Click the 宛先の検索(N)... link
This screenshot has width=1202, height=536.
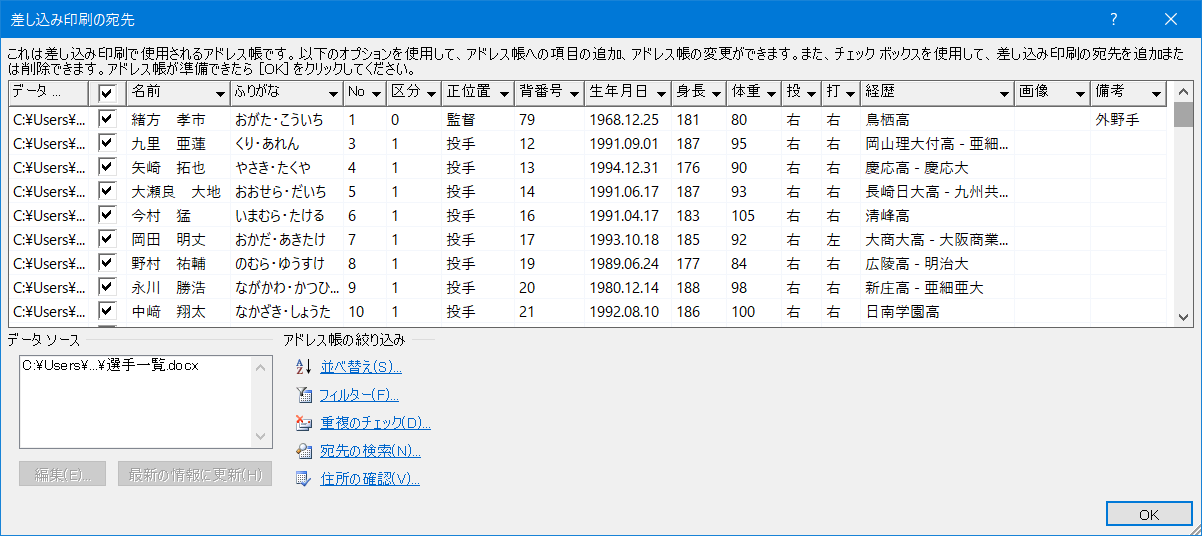tap(370, 451)
